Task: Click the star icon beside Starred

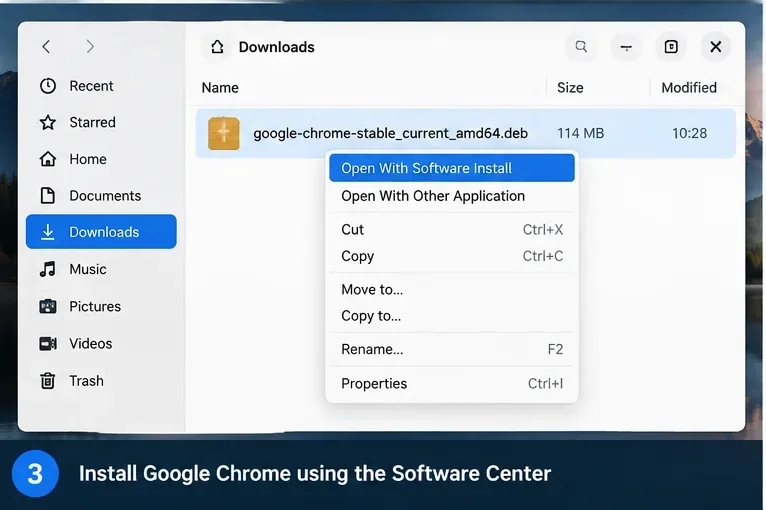Action: (x=48, y=122)
